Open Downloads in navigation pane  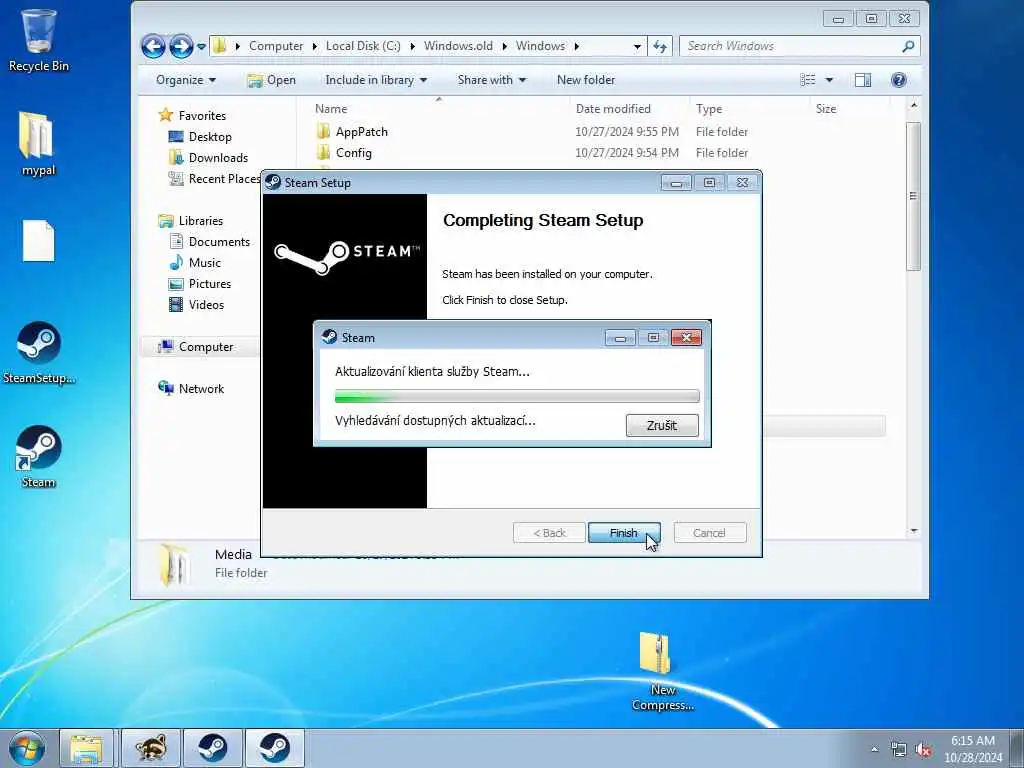[208, 157]
